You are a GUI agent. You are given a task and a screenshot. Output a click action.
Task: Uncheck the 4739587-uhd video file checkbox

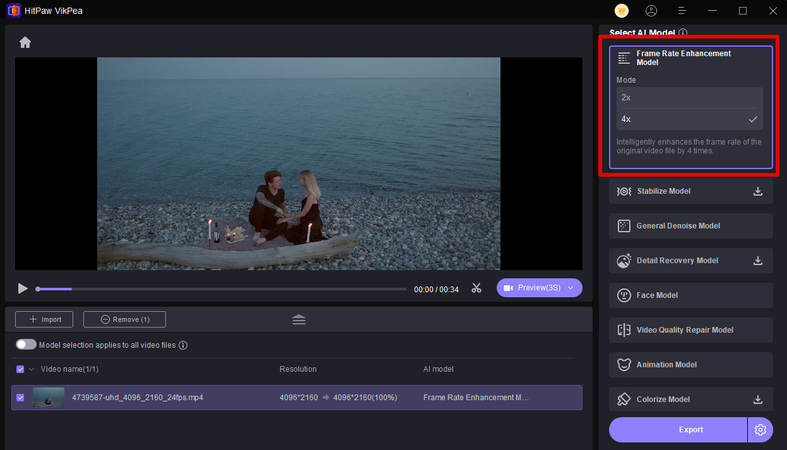coord(22,397)
